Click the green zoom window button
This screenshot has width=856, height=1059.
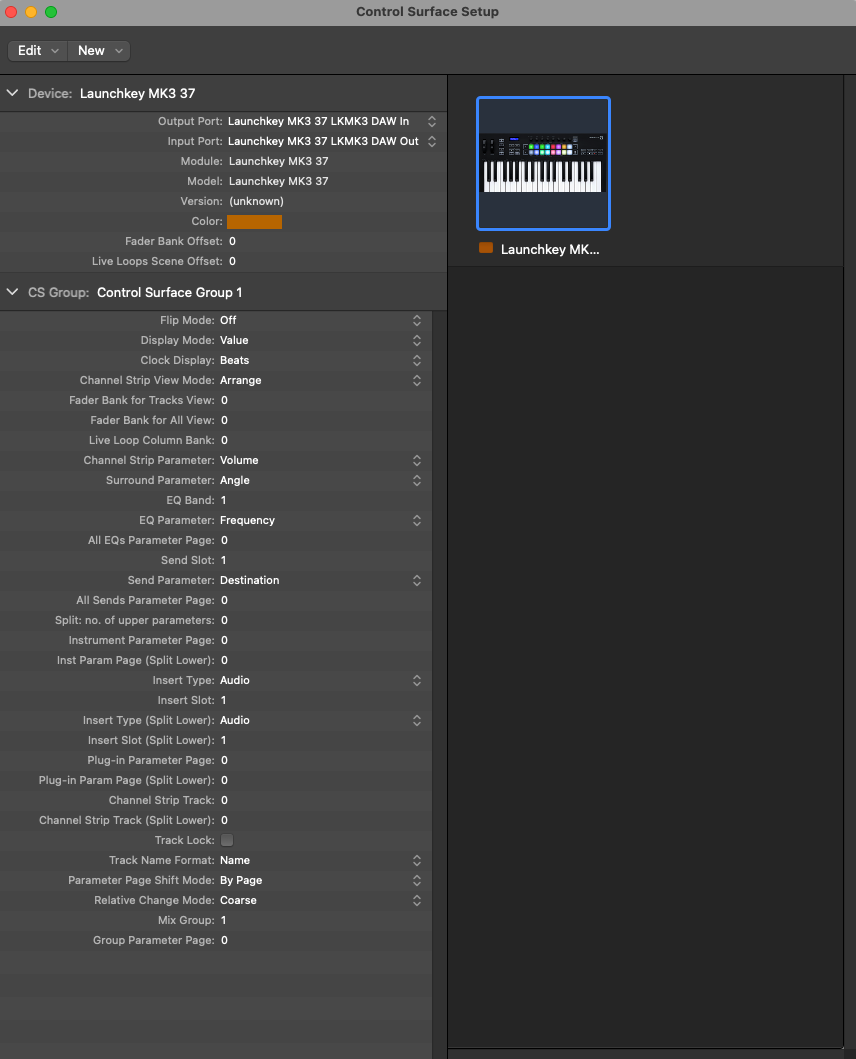51,12
